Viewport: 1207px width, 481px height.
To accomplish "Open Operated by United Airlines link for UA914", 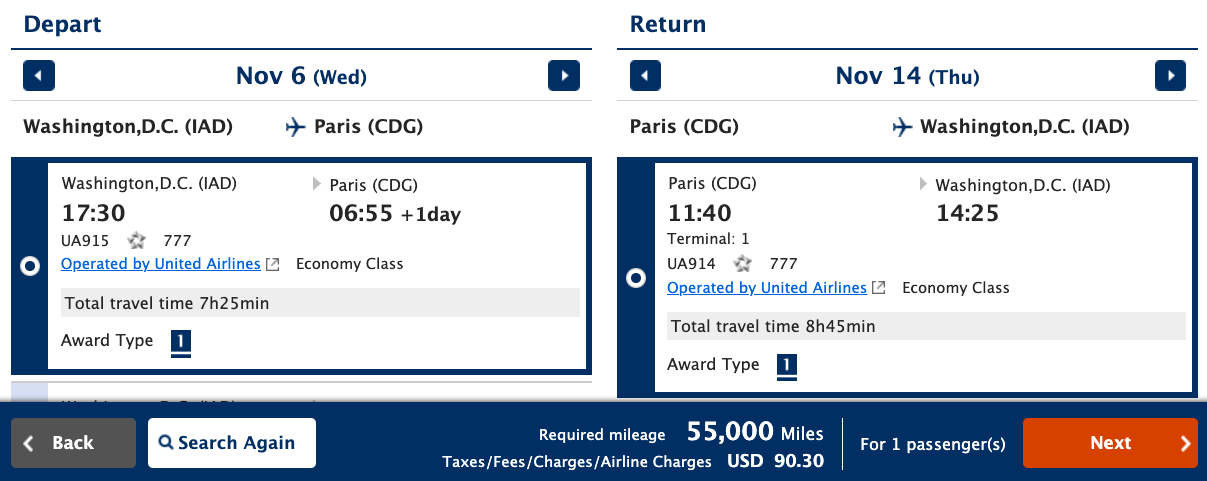I will pyautogui.click(x=766, y=288).
